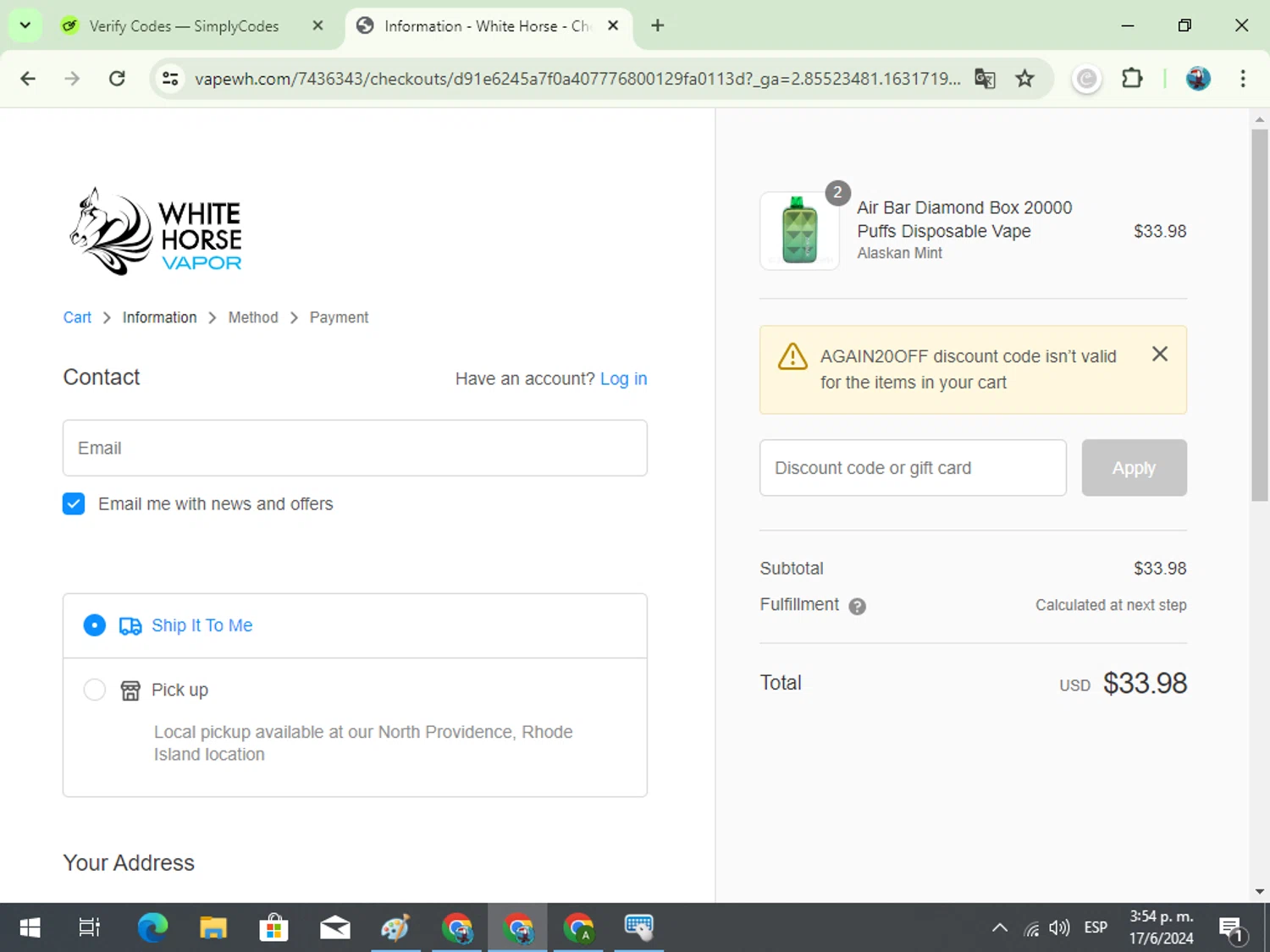
Task: Open on-screen keyboard taskbar icon
Action: click(639, 928)
